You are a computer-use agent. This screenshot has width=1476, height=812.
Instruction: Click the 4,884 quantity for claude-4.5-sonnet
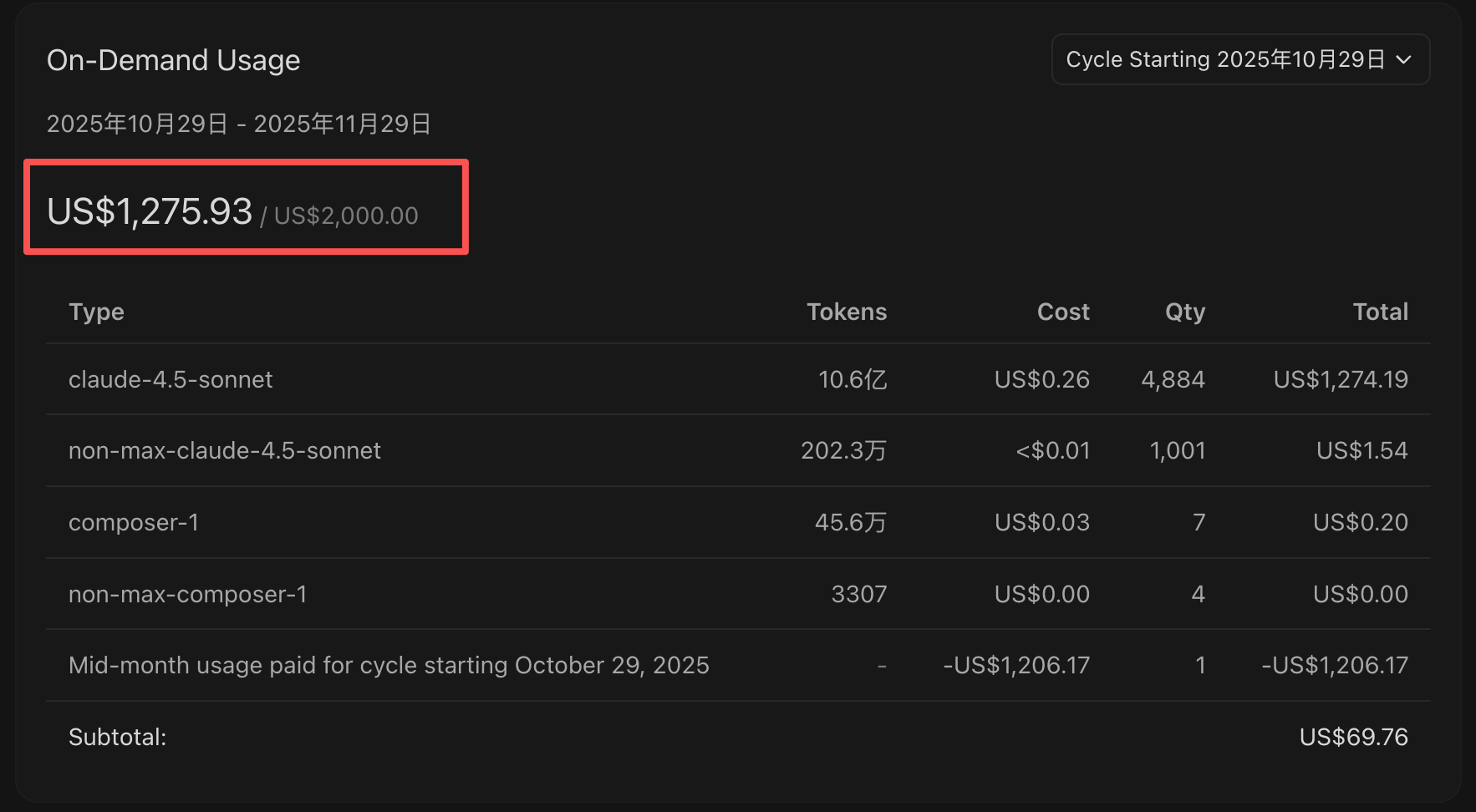pos(1173,379)
